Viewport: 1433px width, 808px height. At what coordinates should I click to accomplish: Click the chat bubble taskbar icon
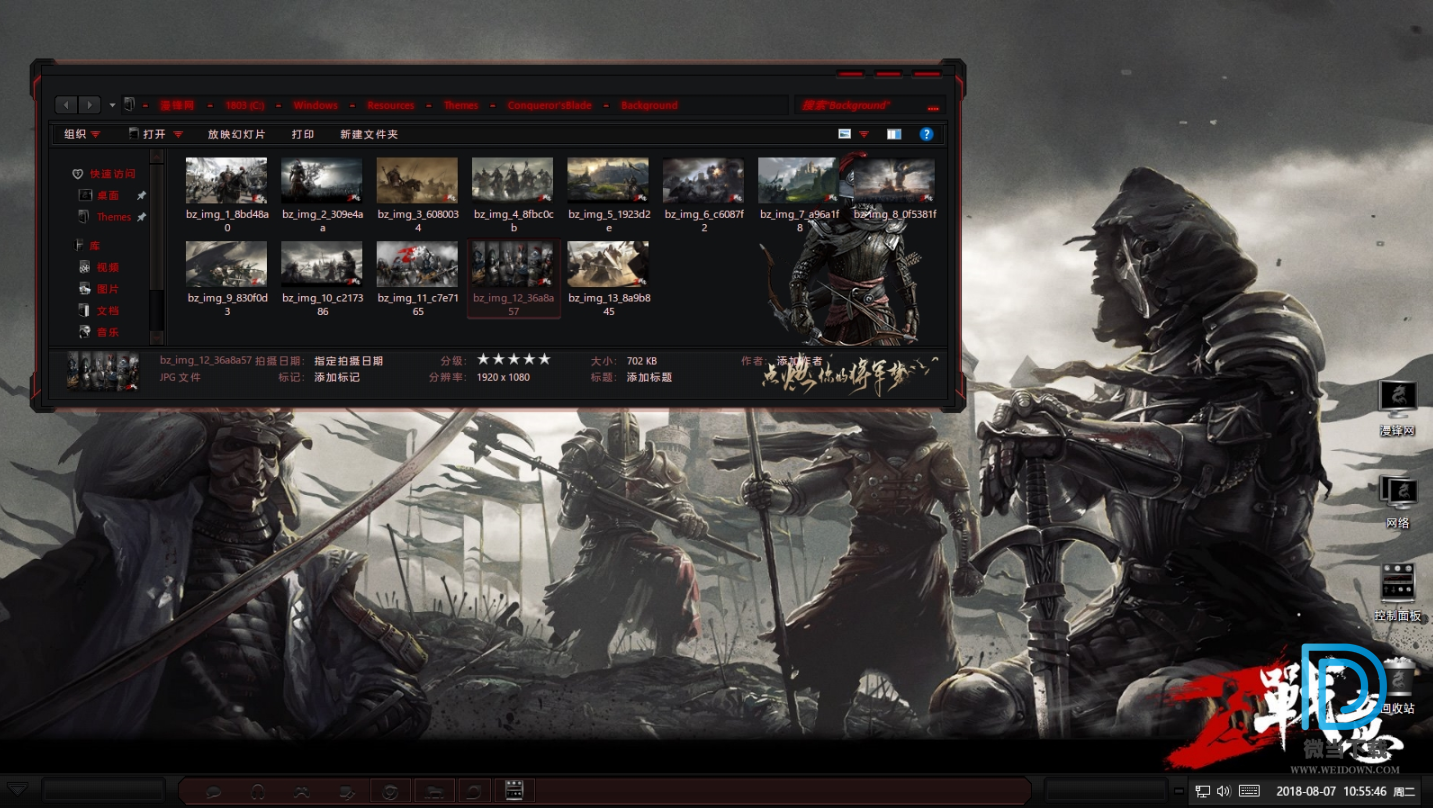[213, 791]
